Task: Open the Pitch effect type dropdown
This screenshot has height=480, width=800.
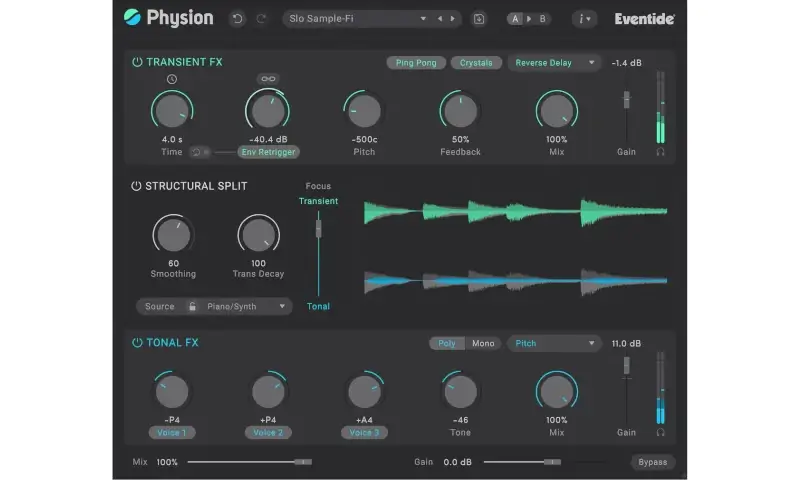Action: click(554, 343)
